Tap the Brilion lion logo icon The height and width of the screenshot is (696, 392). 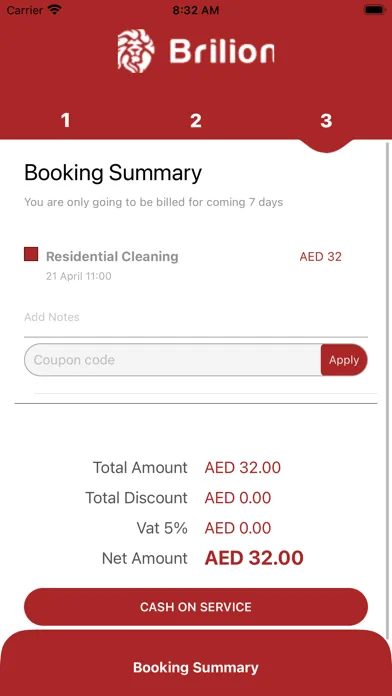click(136, 50)
